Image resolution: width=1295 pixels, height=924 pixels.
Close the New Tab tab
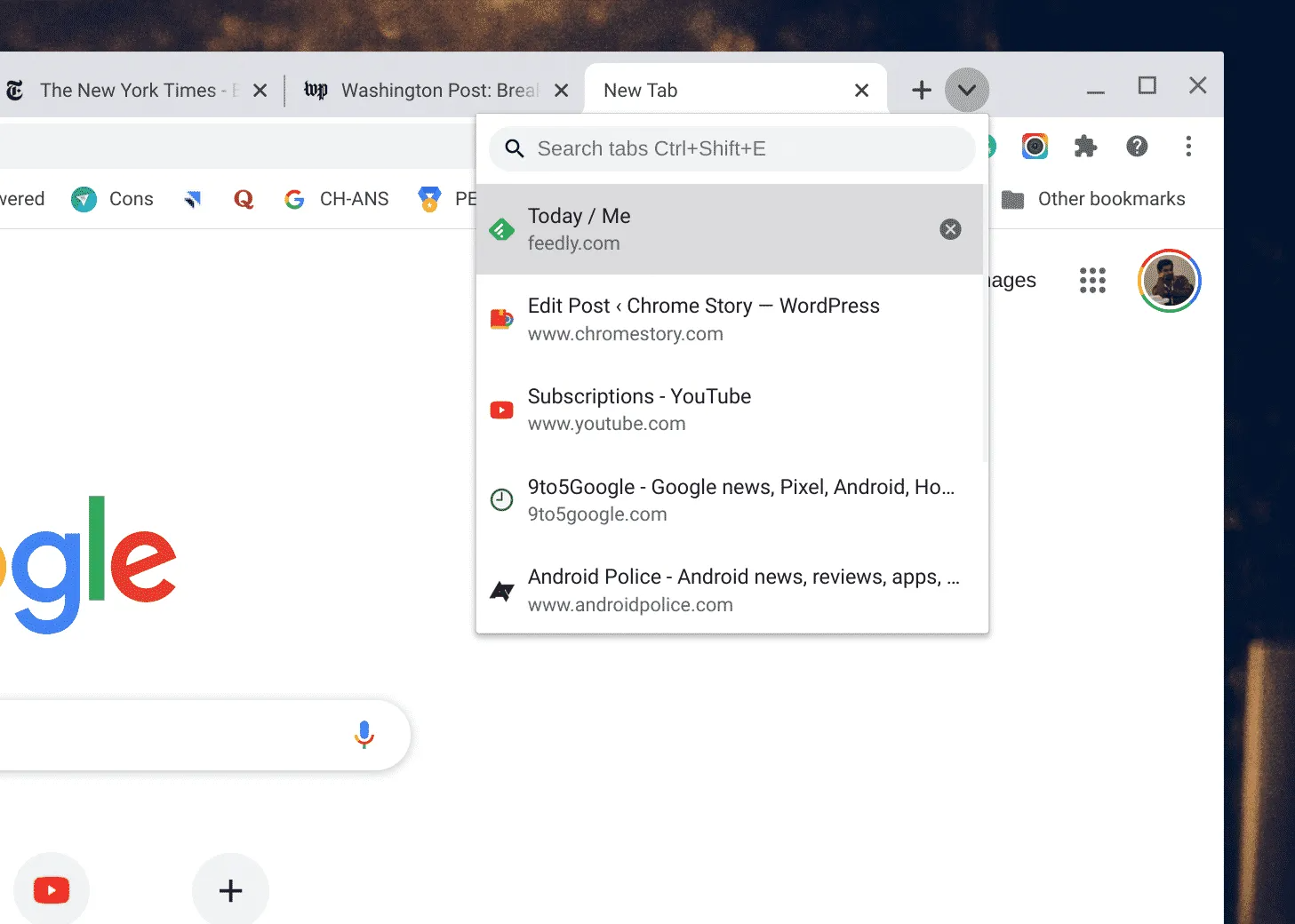(861, 91)
